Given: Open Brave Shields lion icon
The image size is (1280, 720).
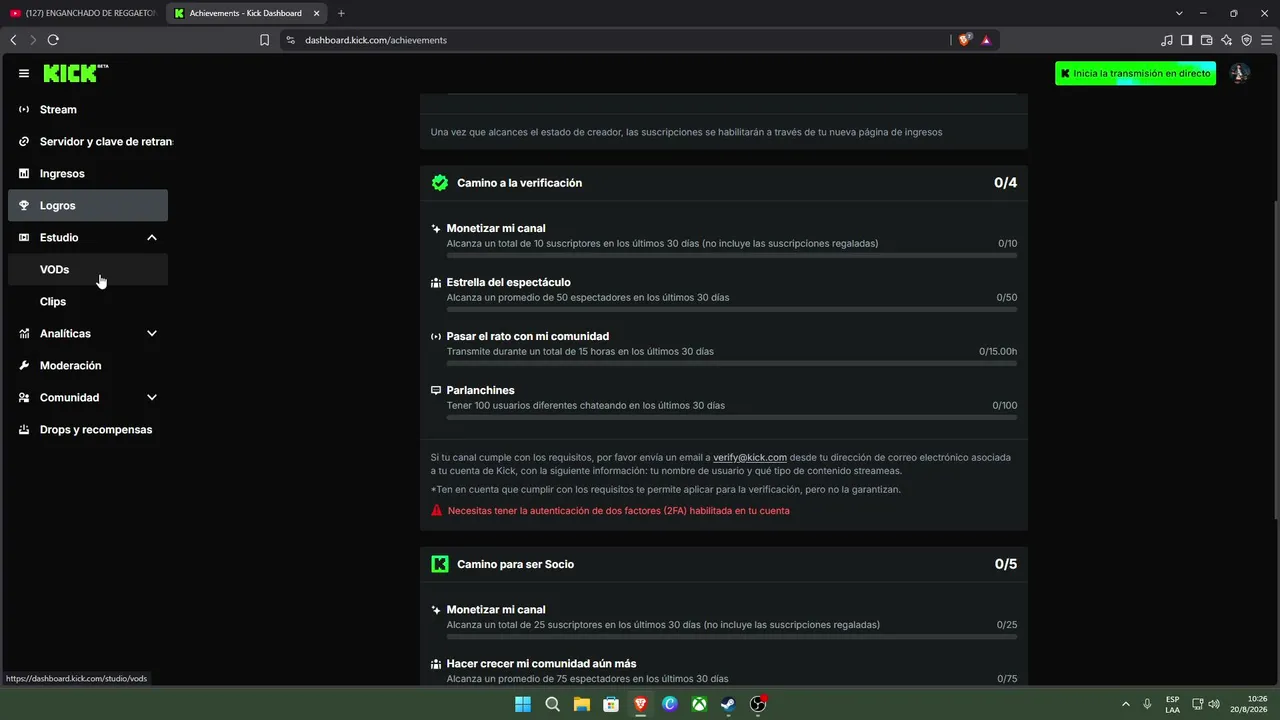Looking at the screenshot, I should tap(965, 40).
